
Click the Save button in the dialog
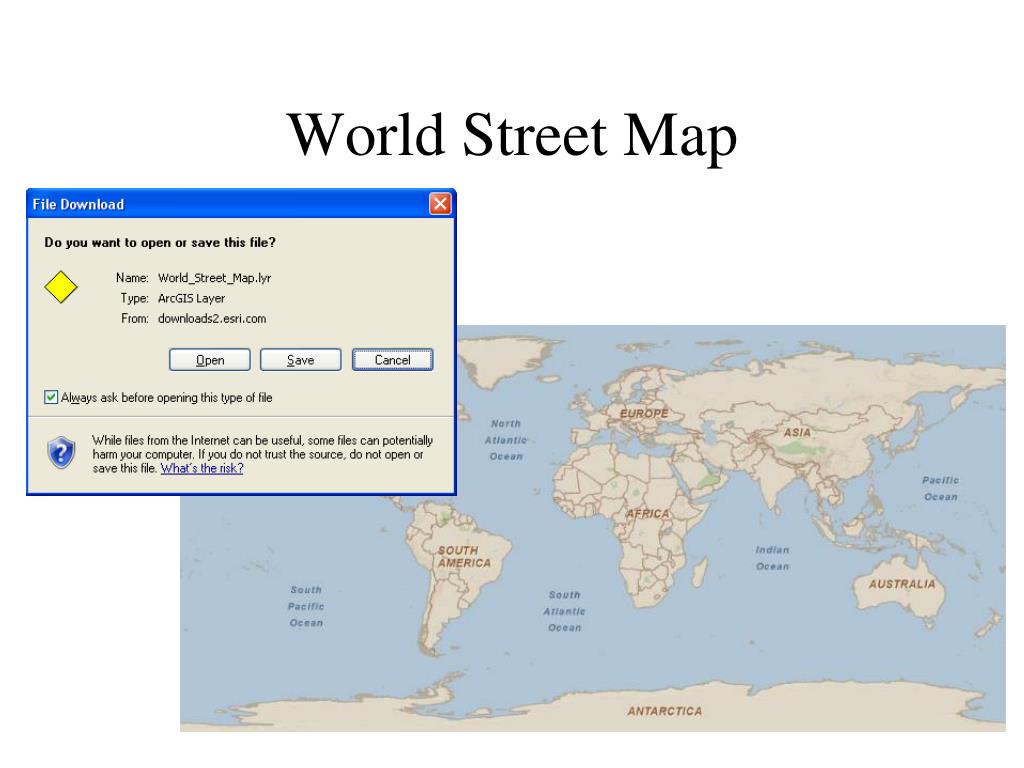(300, 360)
